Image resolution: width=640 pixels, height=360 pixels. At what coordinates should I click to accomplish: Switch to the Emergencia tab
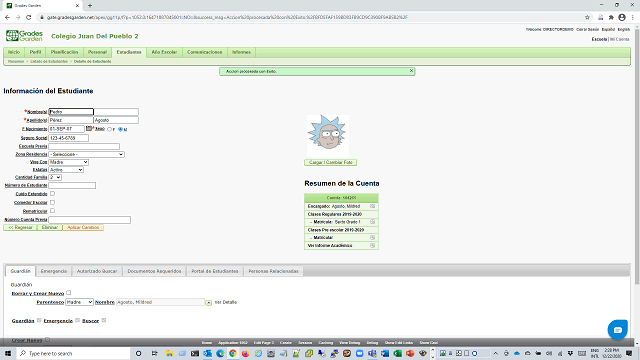tap(53, 271)
